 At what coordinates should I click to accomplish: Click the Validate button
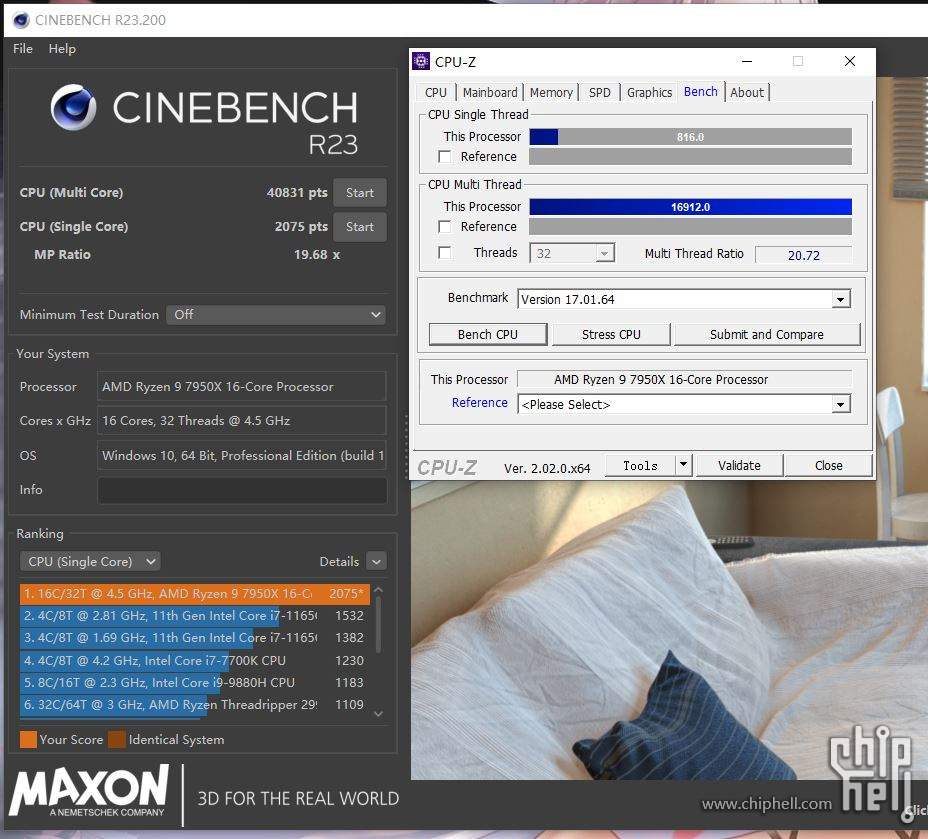pyautogui.click(x=739, y=466)
